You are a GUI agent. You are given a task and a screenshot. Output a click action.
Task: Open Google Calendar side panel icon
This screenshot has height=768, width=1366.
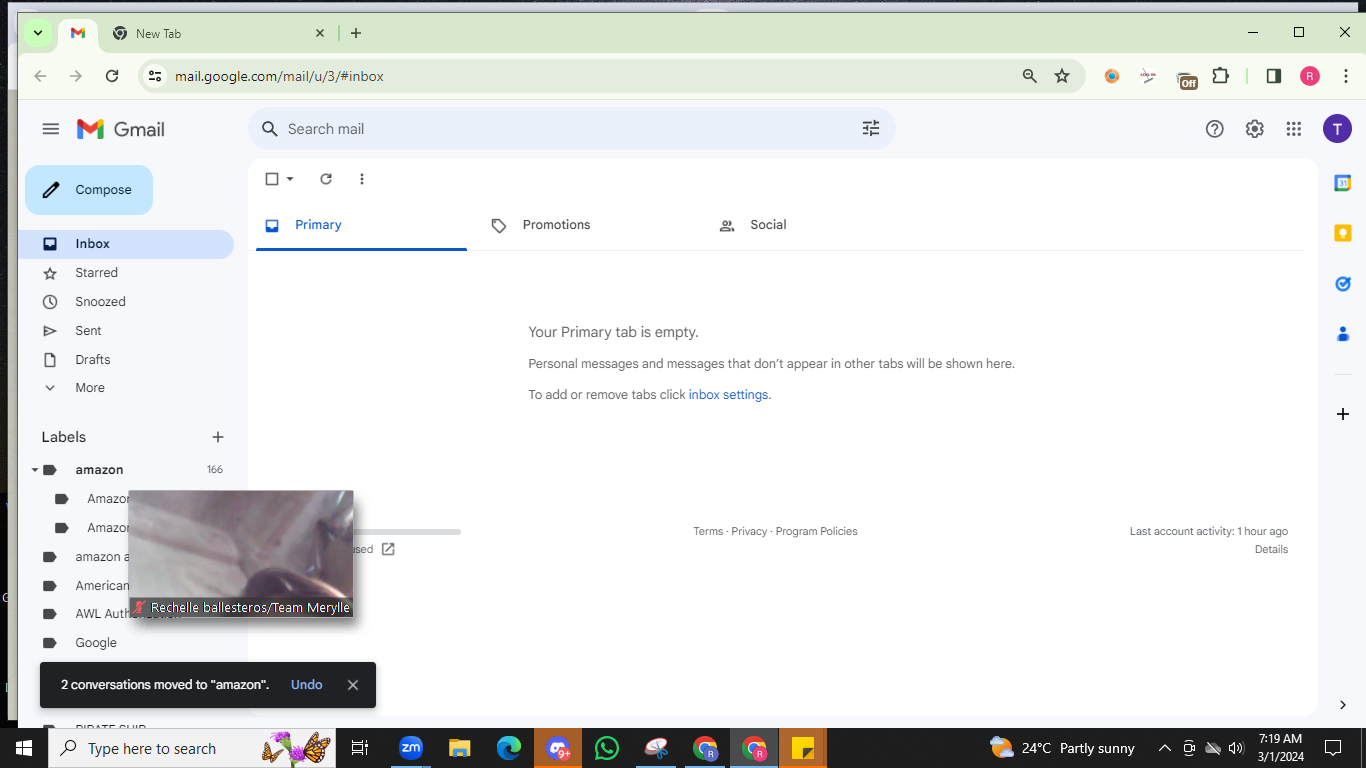(1343, 183)
